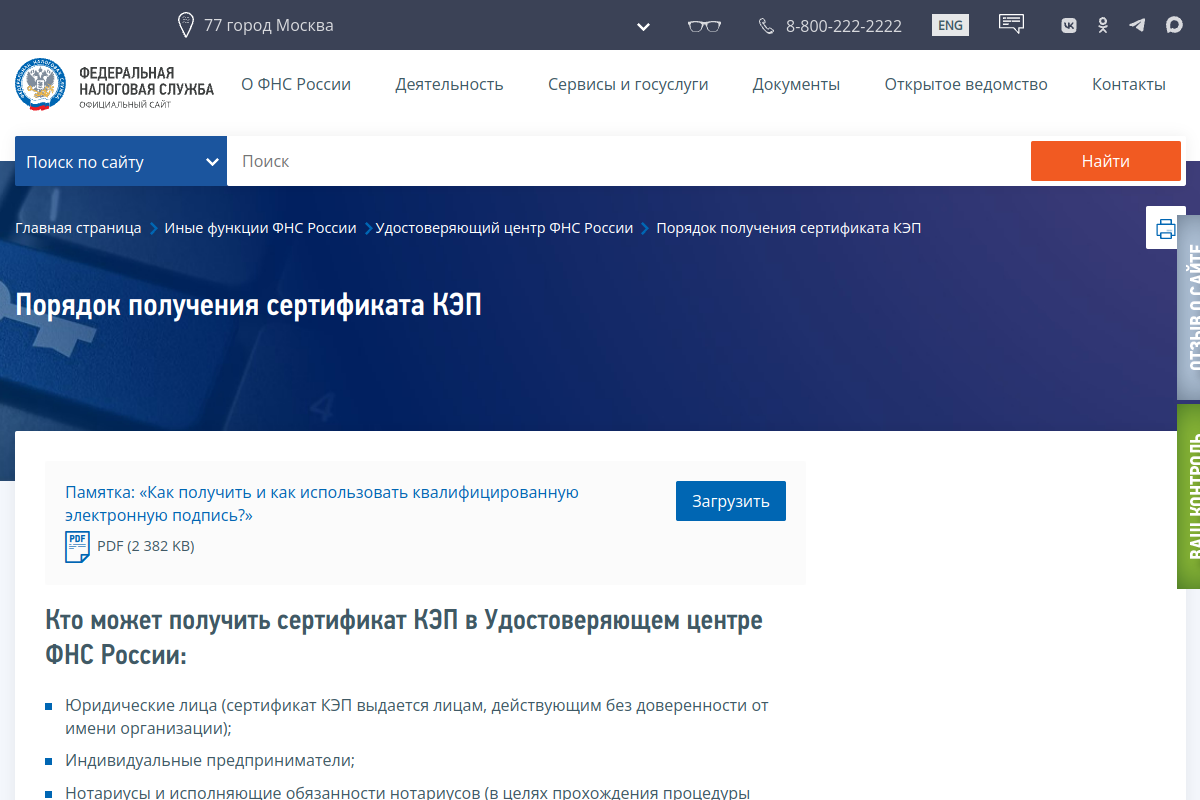The width and height of the screenshot is (1200, 800).
Task: Click the 'Федеральная налоговая служба' site title
Action: pos(146,84)
